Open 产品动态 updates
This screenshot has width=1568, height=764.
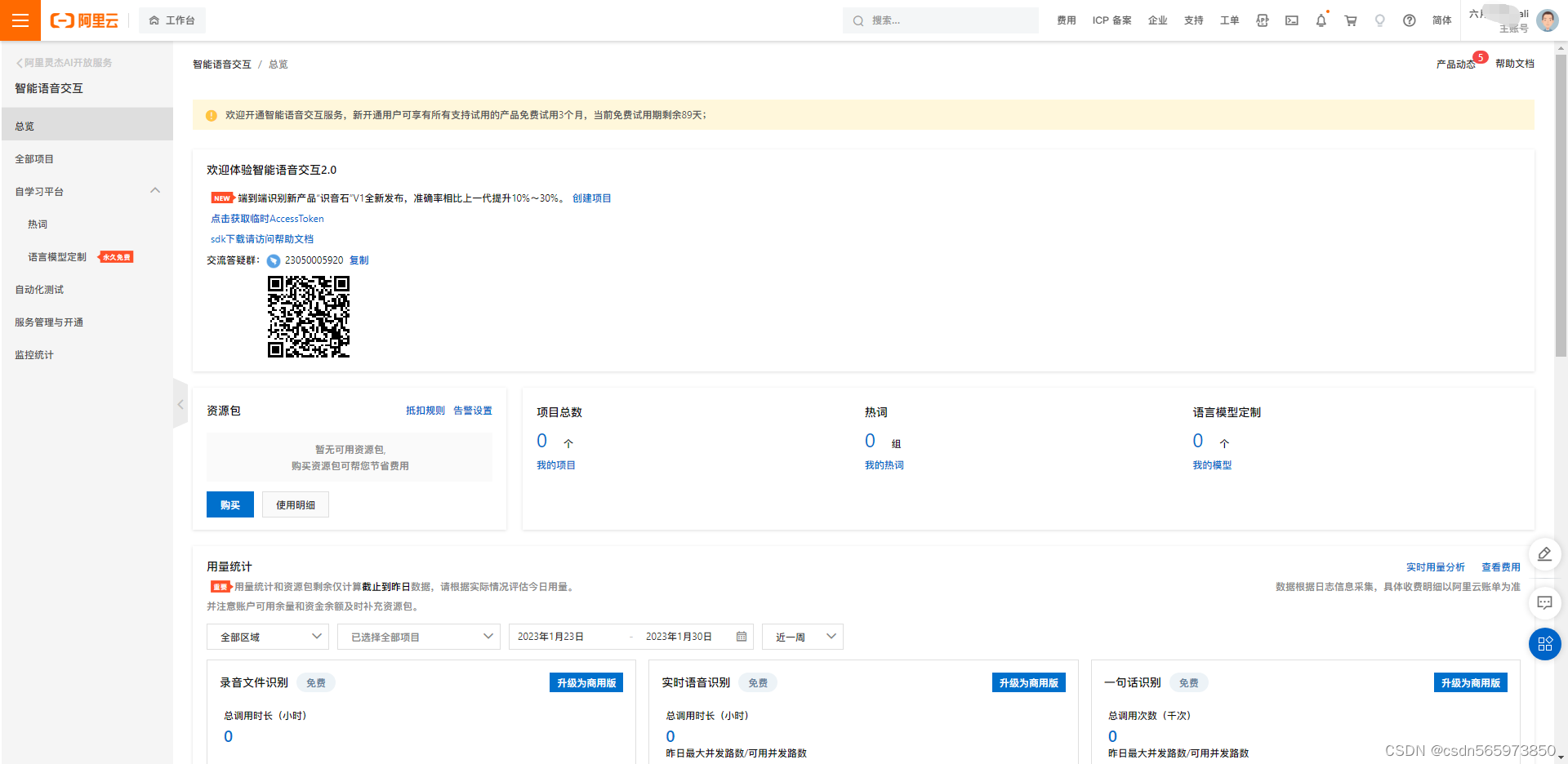coord(1456,64)
